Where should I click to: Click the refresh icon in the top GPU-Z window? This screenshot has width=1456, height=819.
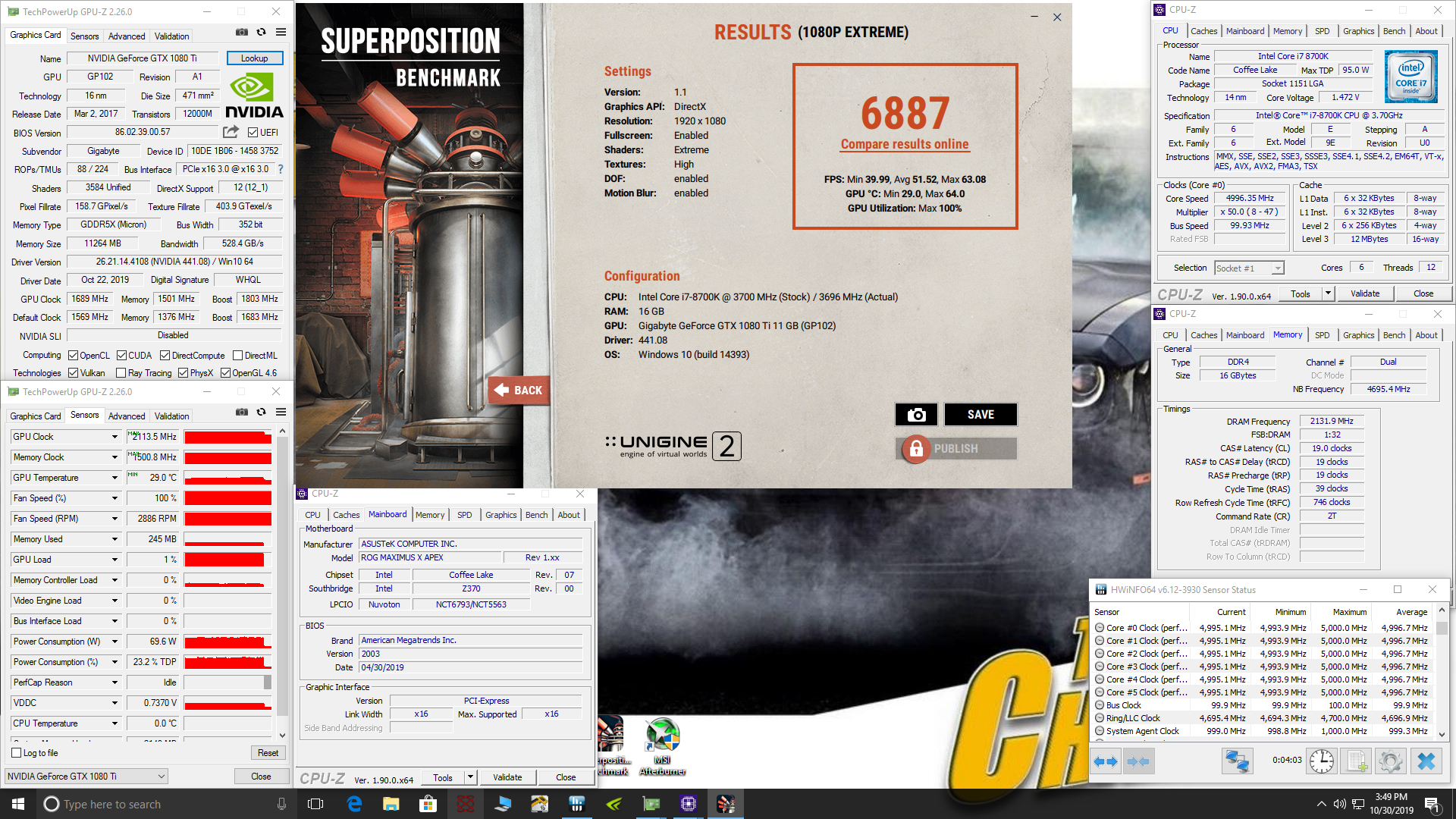tap(261, 33)
